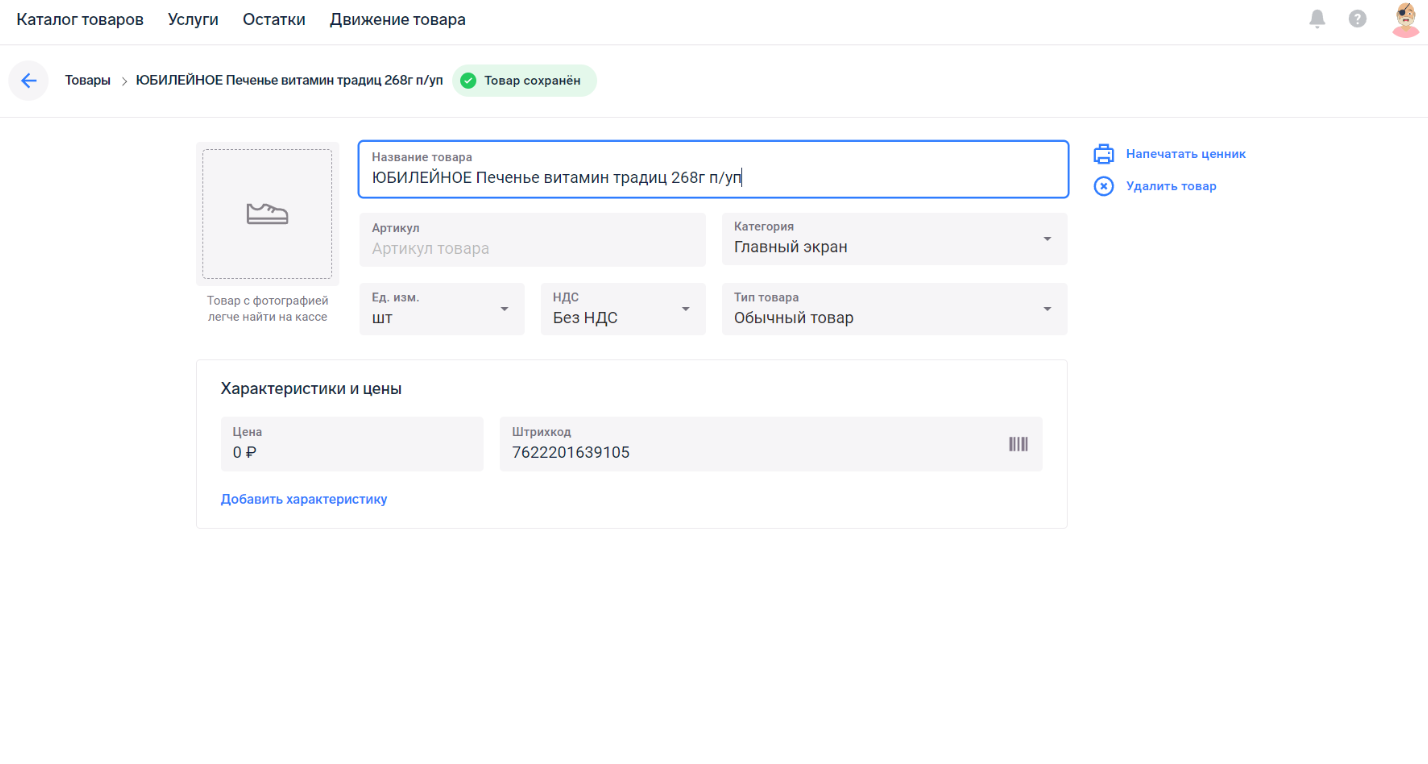Click the back arrow button

28,81
